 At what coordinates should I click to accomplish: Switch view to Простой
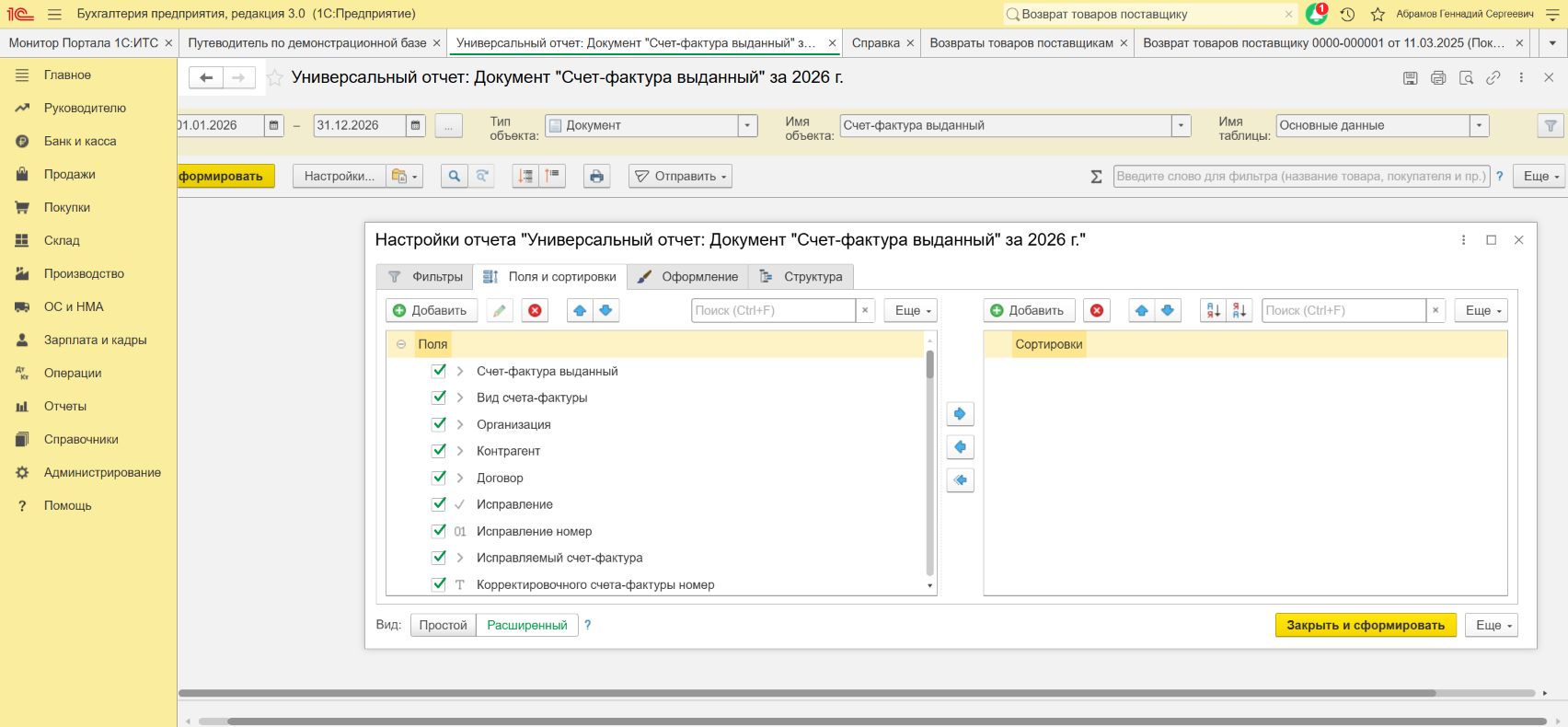pyautogui.click(x=444, y=625)
